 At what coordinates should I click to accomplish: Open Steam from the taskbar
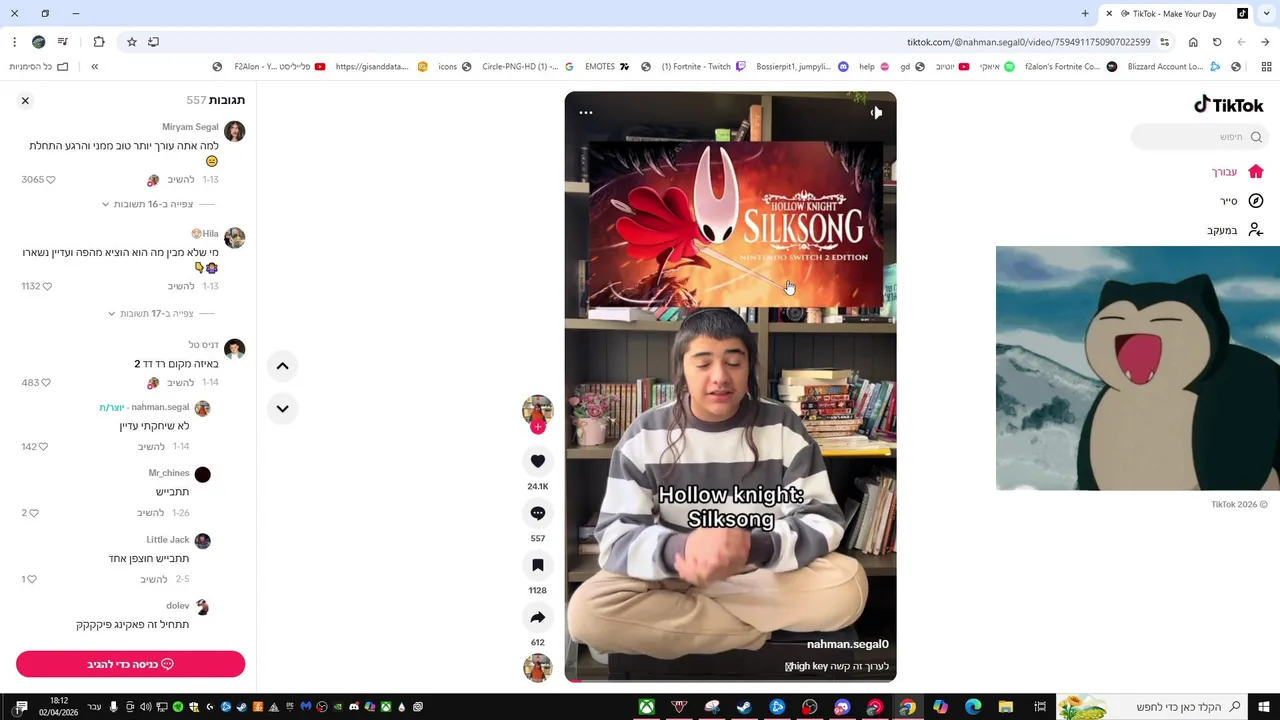point(744,707)
